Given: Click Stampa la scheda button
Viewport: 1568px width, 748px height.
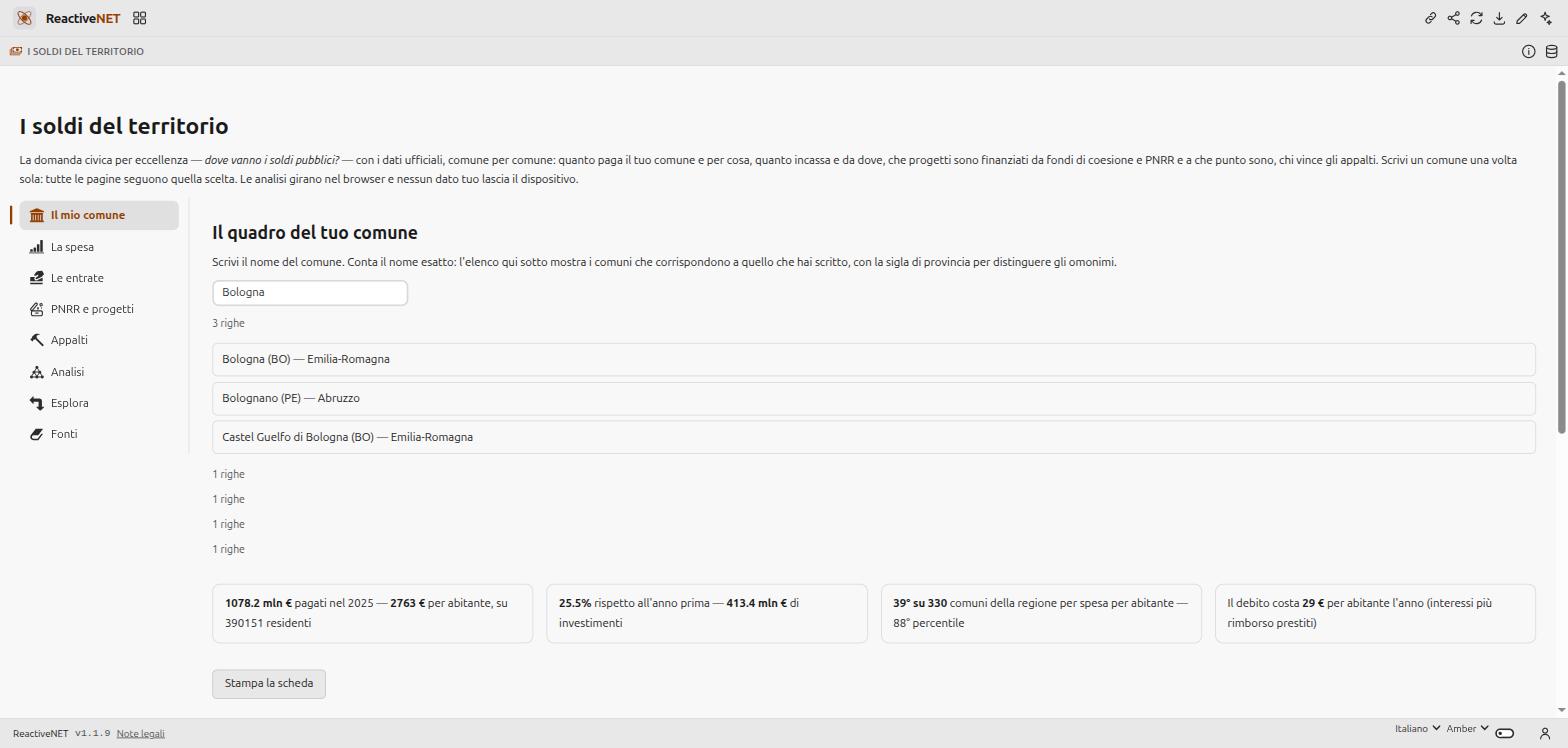Looking at the screenshot, I should [269, 684].
